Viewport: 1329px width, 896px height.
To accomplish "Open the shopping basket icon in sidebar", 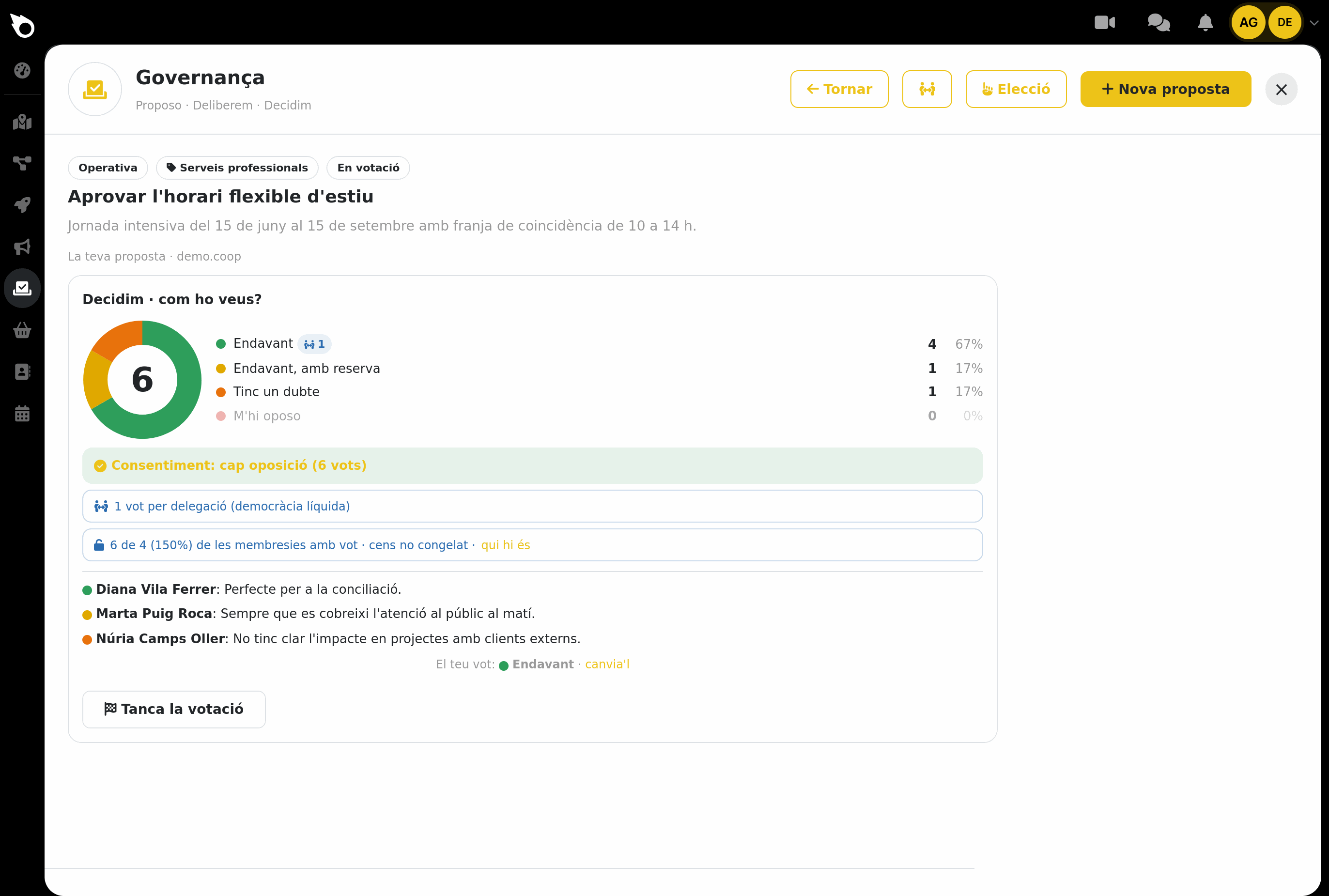I will pyautogui.click(x=22, y=330).
